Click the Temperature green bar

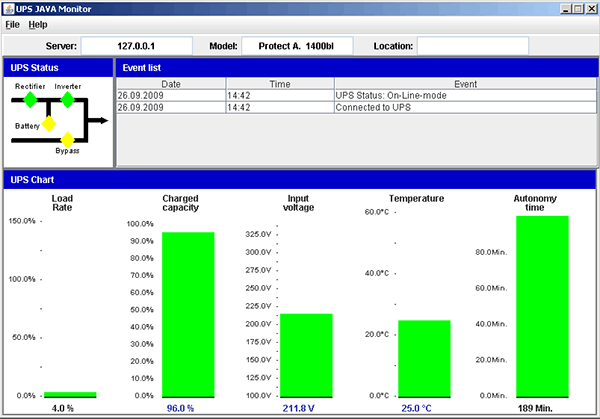424,359
